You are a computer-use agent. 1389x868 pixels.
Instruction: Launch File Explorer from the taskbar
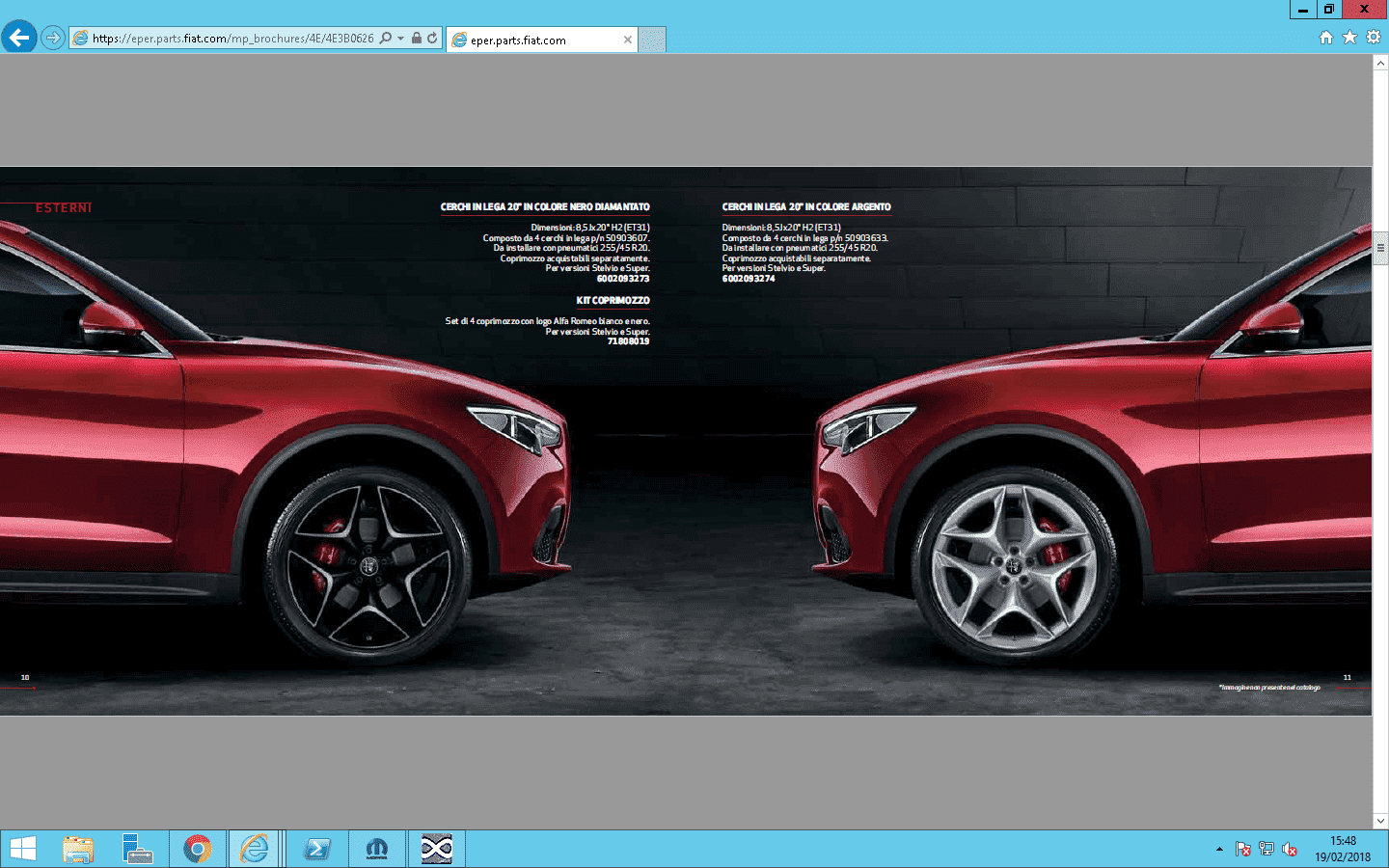(x=78, y=849)
